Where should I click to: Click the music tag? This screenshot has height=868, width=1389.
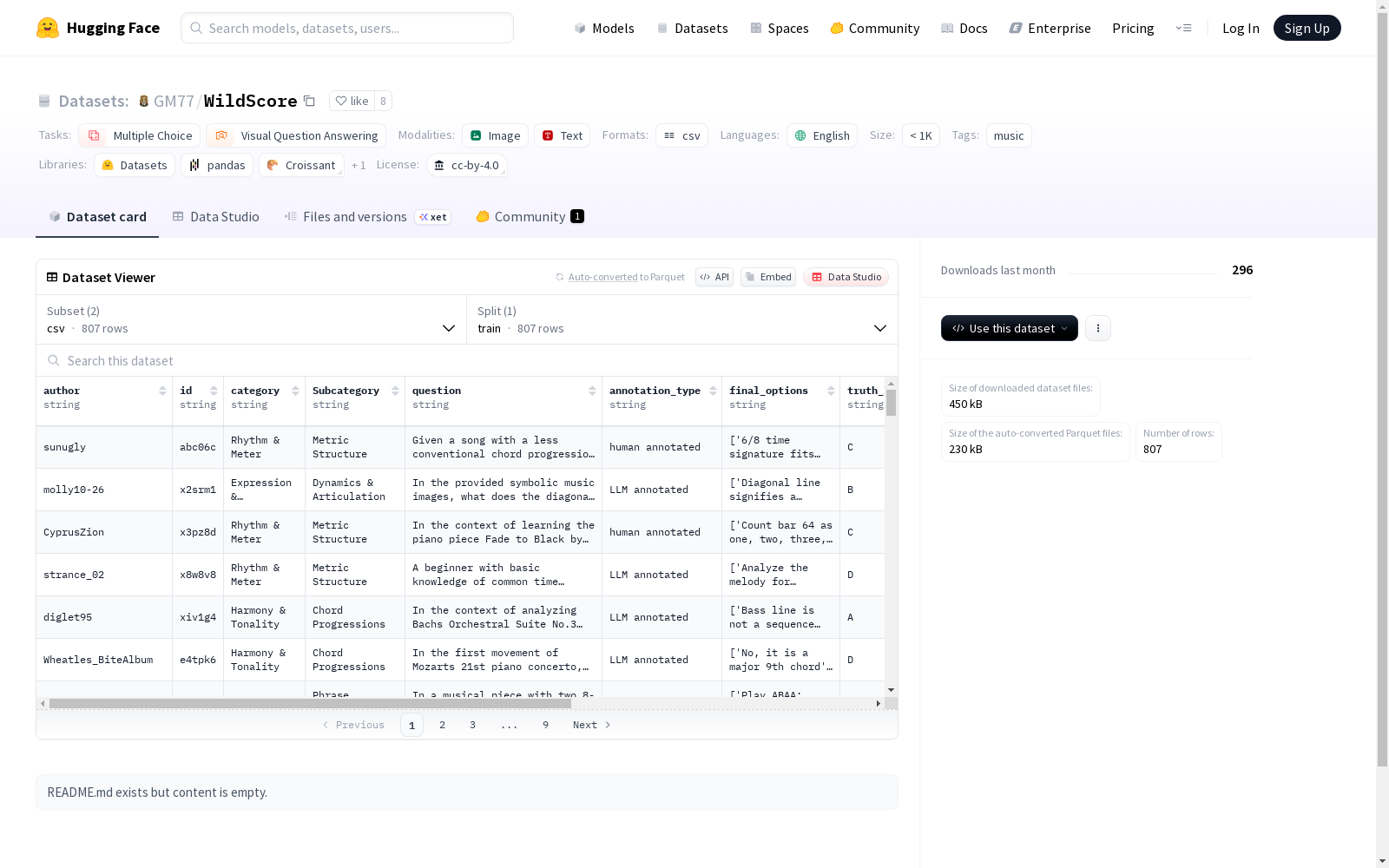[x=1009, y=135]
